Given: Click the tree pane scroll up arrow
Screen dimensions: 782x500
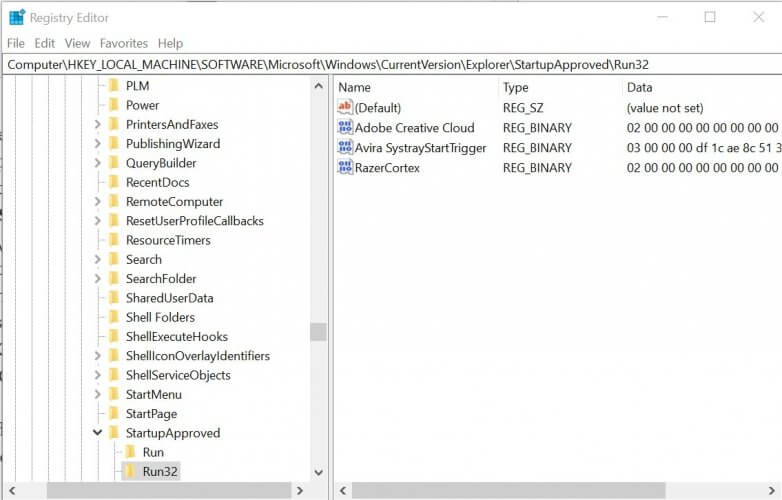Looking at the screenshot, I should click(318, 86).
